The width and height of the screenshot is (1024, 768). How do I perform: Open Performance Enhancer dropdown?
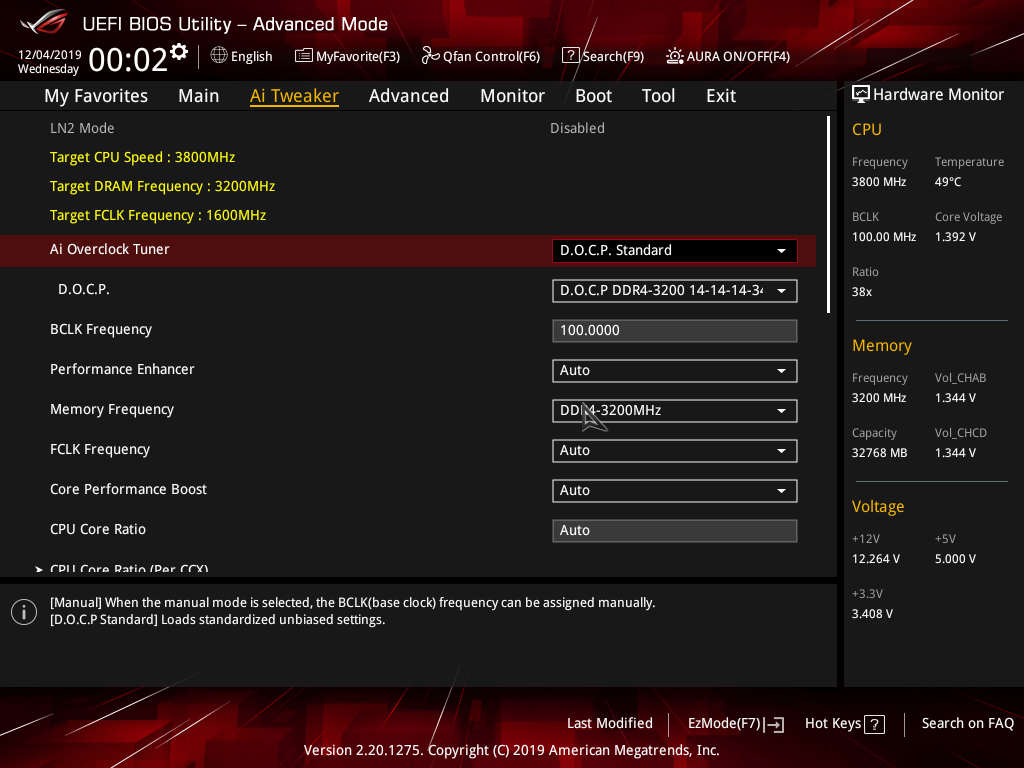pos(675,371)
